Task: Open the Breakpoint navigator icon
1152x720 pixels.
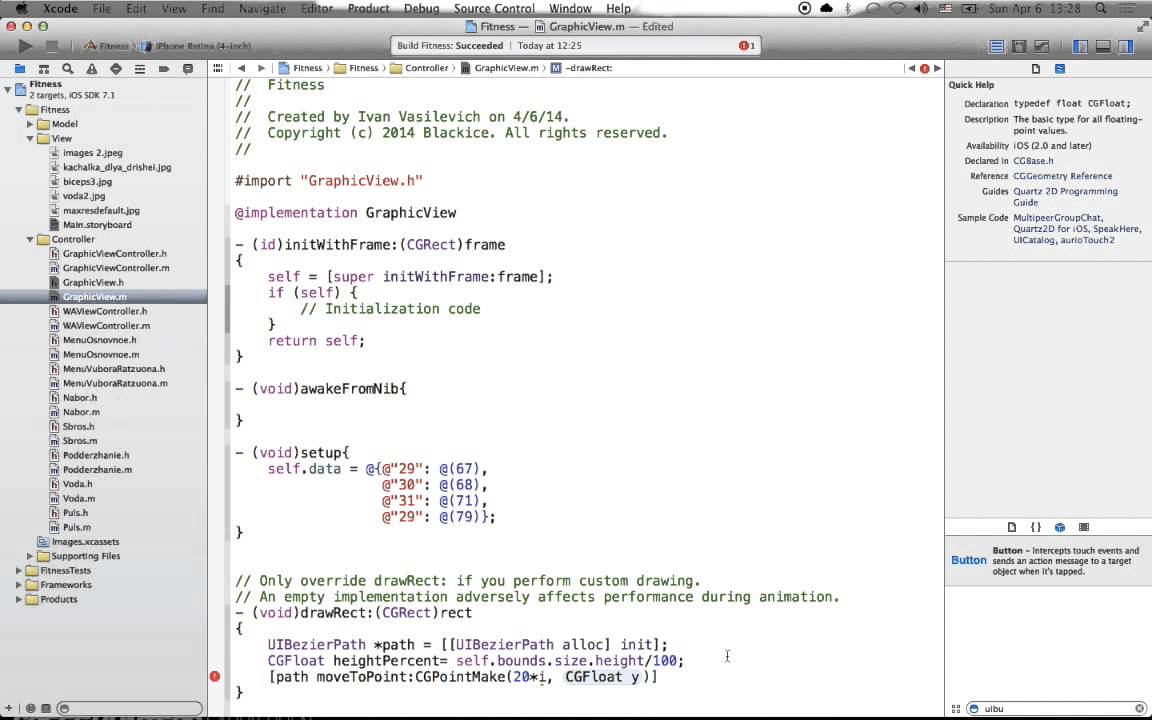Action: point(164,68)
